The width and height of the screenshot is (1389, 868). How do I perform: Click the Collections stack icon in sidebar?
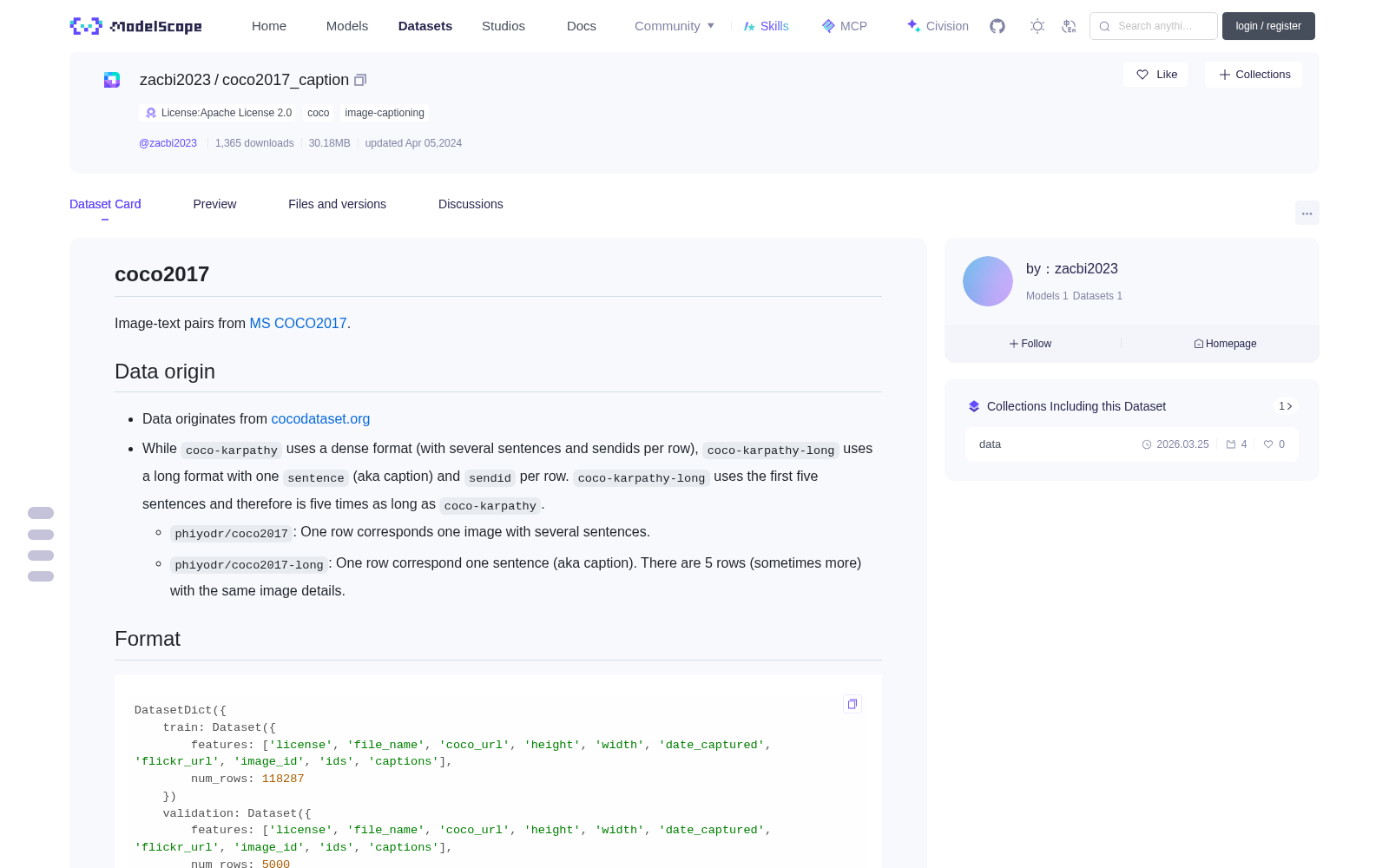coord(974,406)
